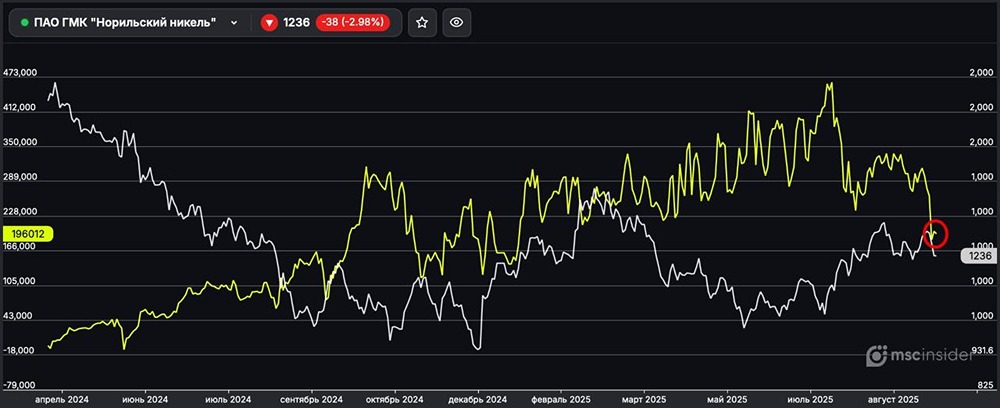The height and width of the screenshot is (408, 1000).
Task: Click the 473,000 left axis value
Action: (20, 73)
